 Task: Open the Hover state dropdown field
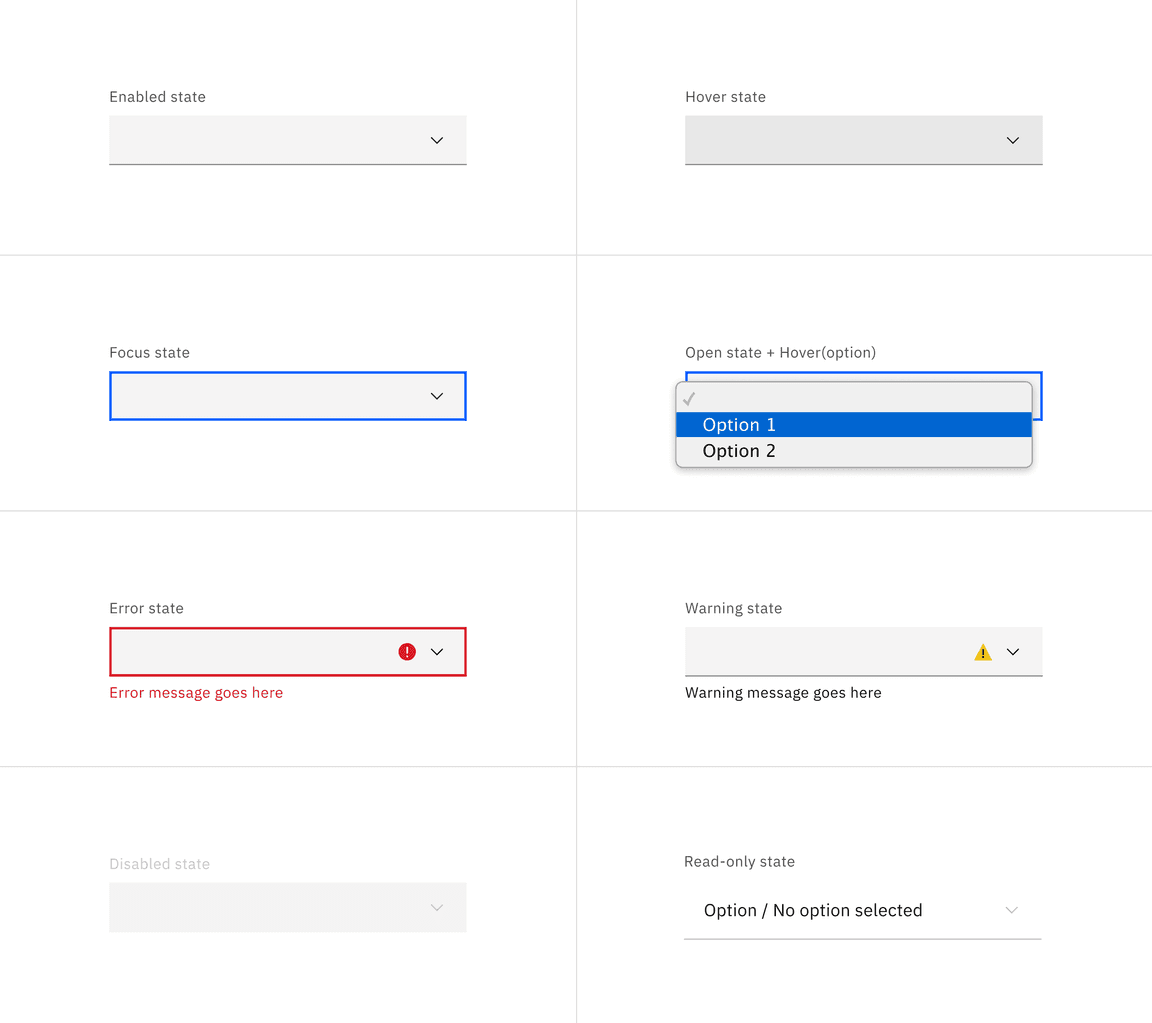850,140
